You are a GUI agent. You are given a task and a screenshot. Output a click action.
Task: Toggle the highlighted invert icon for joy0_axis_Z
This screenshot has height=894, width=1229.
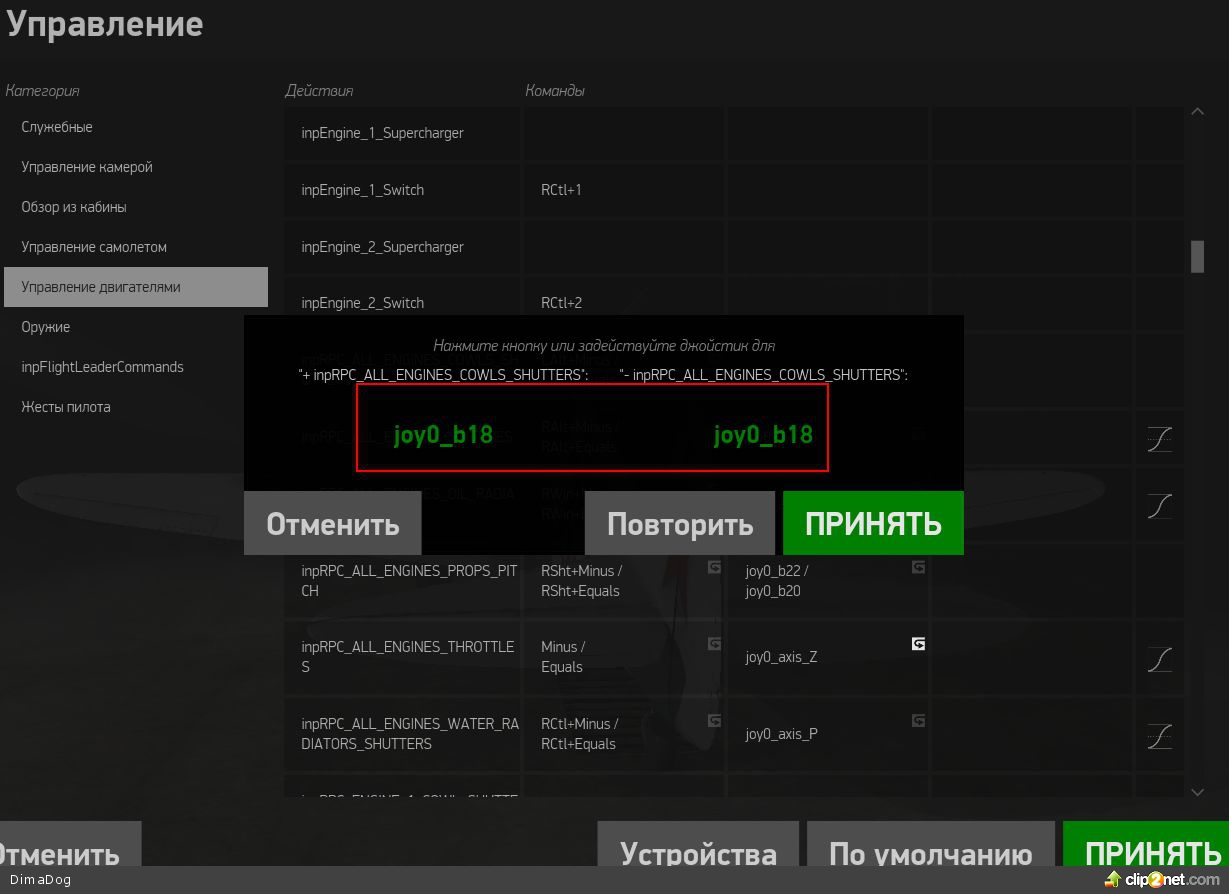[918, 644]
